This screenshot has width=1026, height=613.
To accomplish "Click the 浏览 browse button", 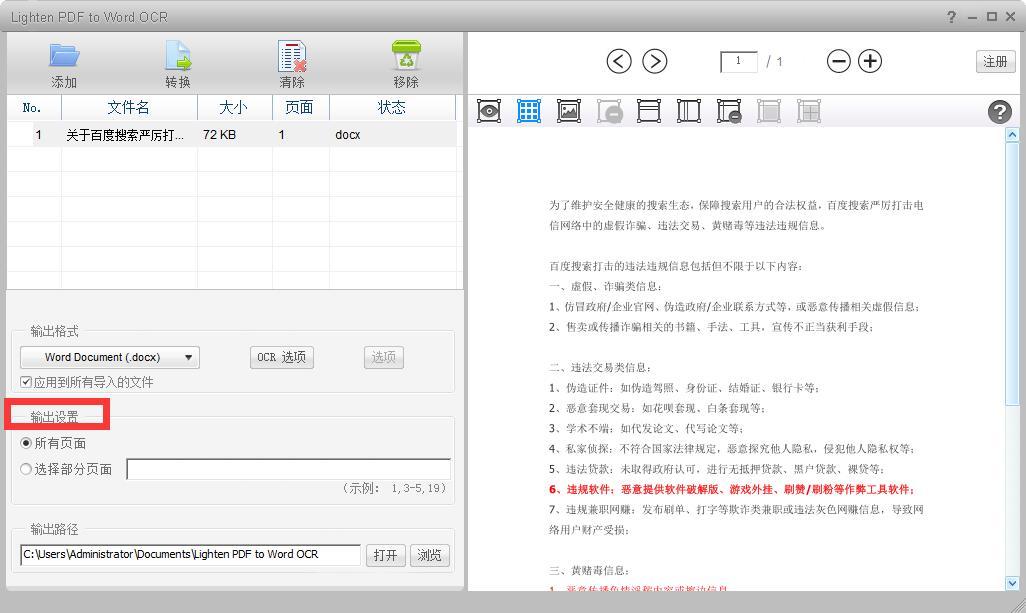I will pyautogui.click(x=429, y=555).
